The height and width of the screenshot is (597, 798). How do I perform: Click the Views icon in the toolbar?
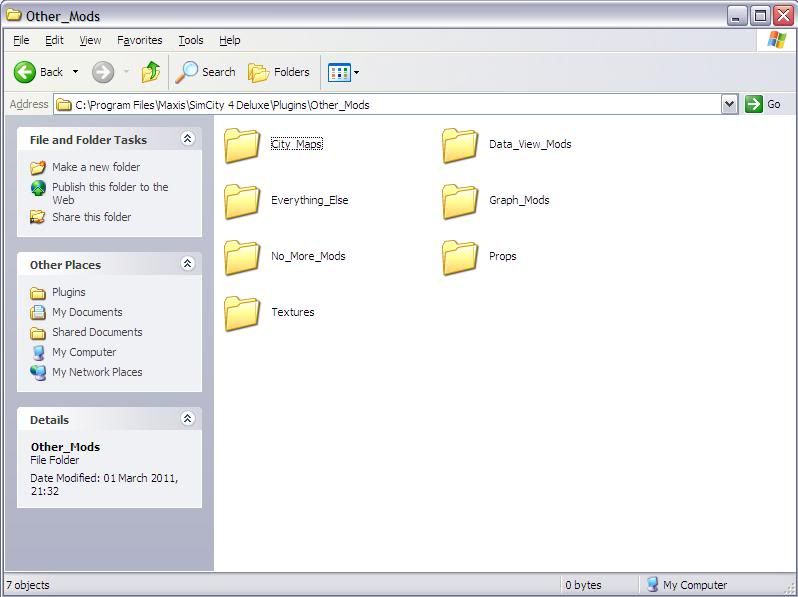[x=339, y=72]
